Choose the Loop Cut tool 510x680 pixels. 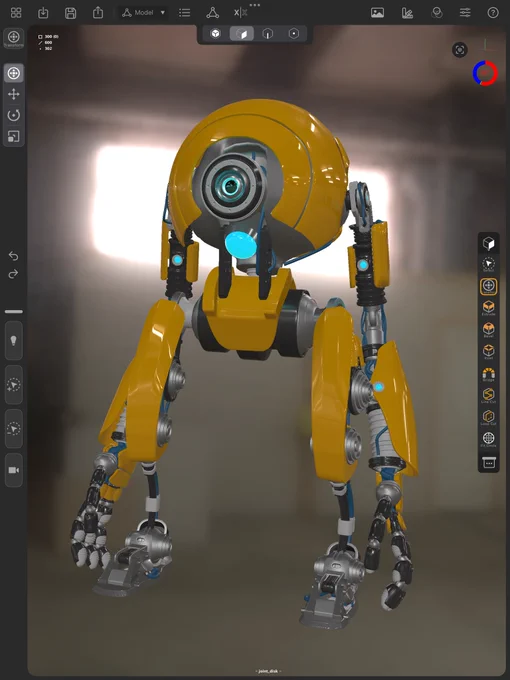click(488, 418)
